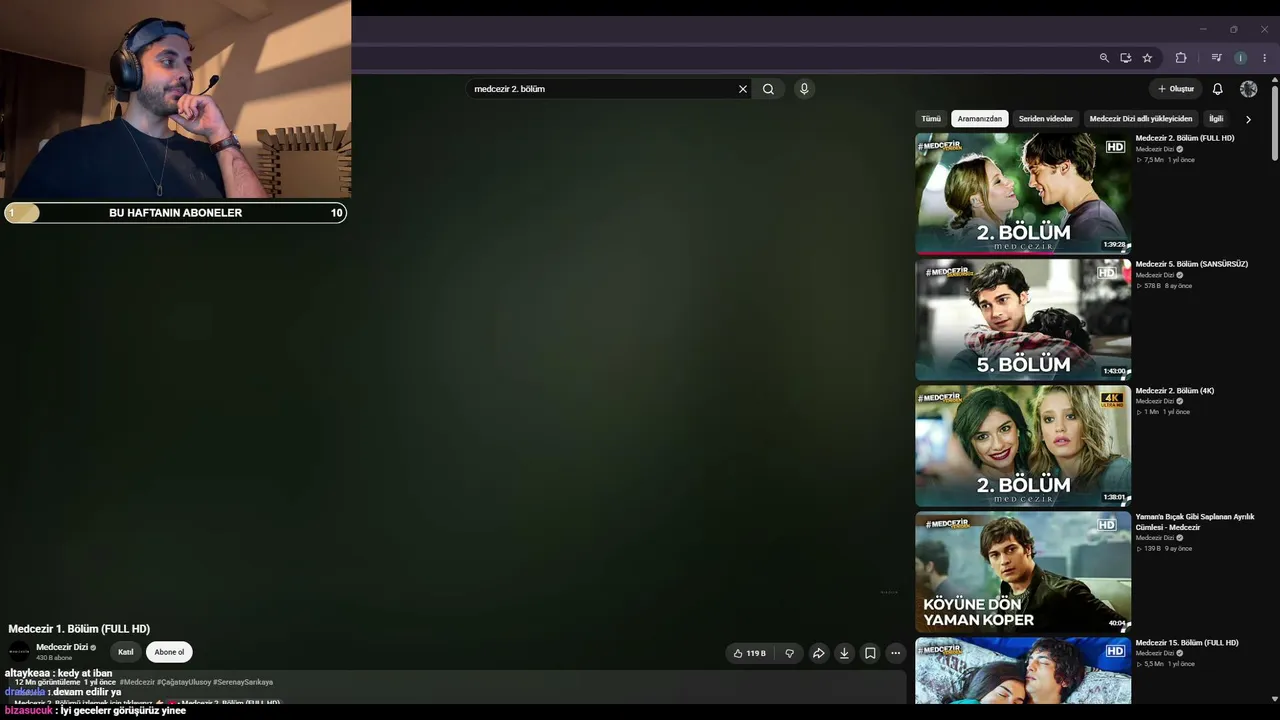1280x720 pixels.
Task: Click the install app icon in address bar
Action: coord(1126,58)
